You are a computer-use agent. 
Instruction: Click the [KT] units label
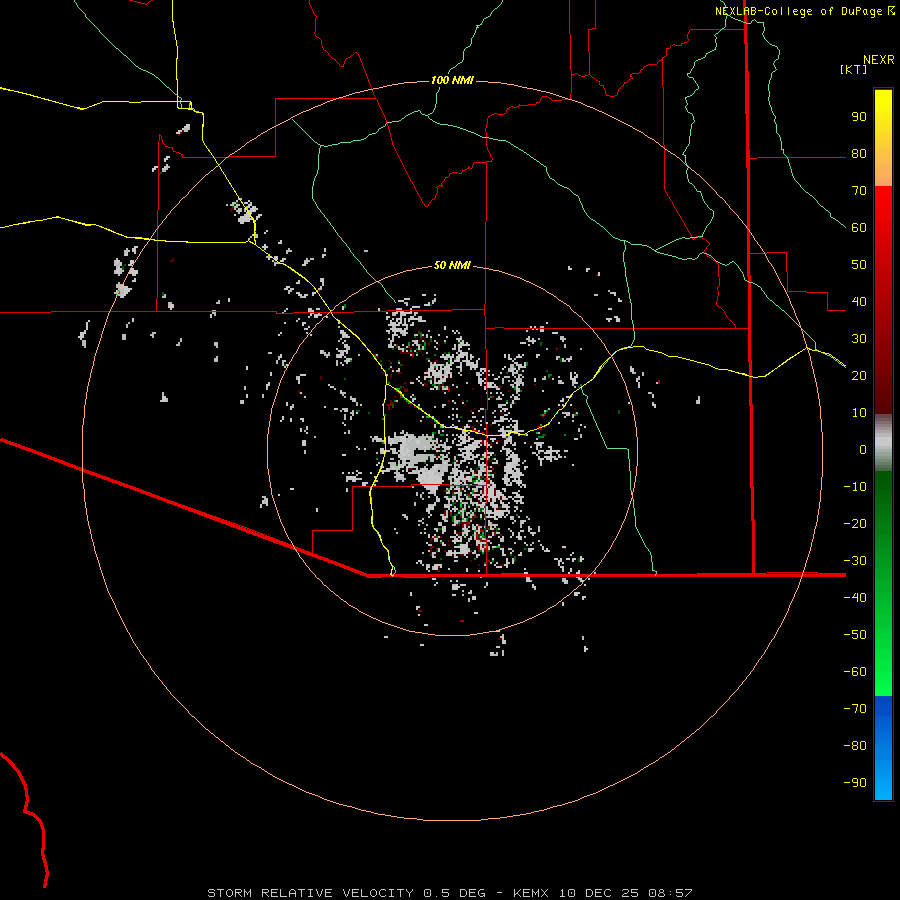click(x=854, y=69)
